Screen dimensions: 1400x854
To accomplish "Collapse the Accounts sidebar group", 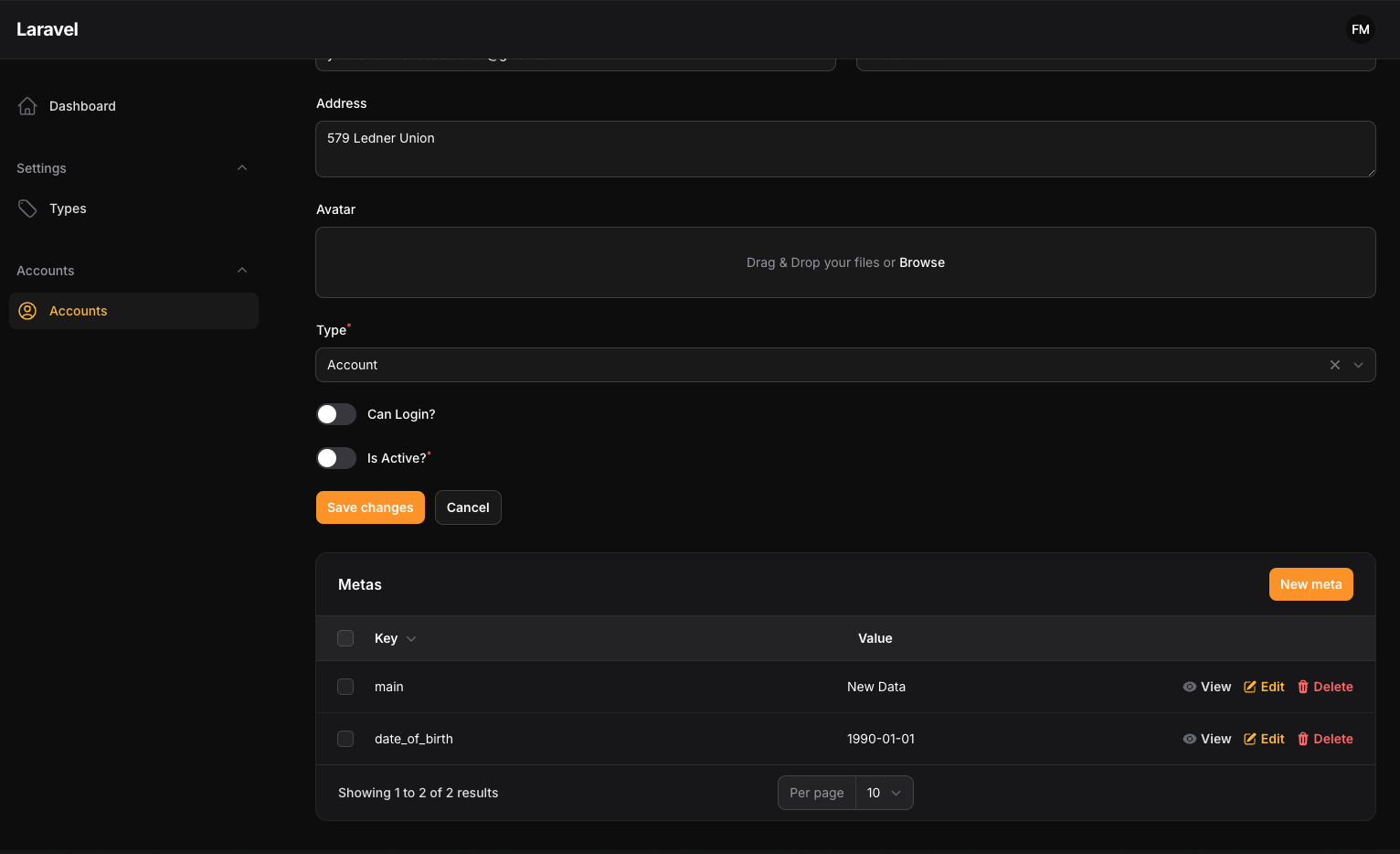I will click(242, 271).
